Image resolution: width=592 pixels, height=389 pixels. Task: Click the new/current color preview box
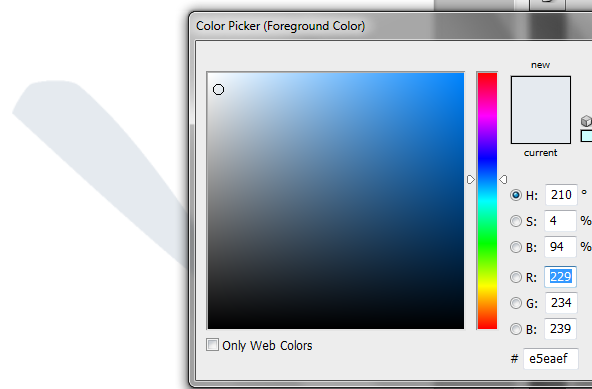pos(541,110)
